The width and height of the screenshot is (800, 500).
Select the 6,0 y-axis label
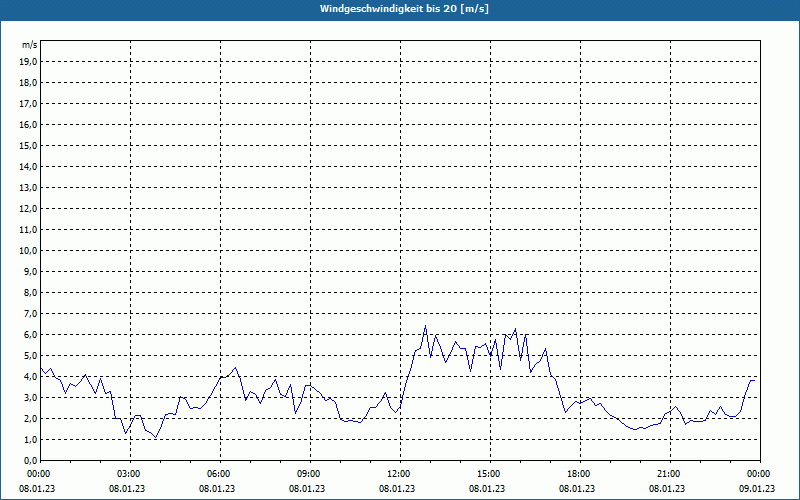pyautogui.click(x=32, y=335)
